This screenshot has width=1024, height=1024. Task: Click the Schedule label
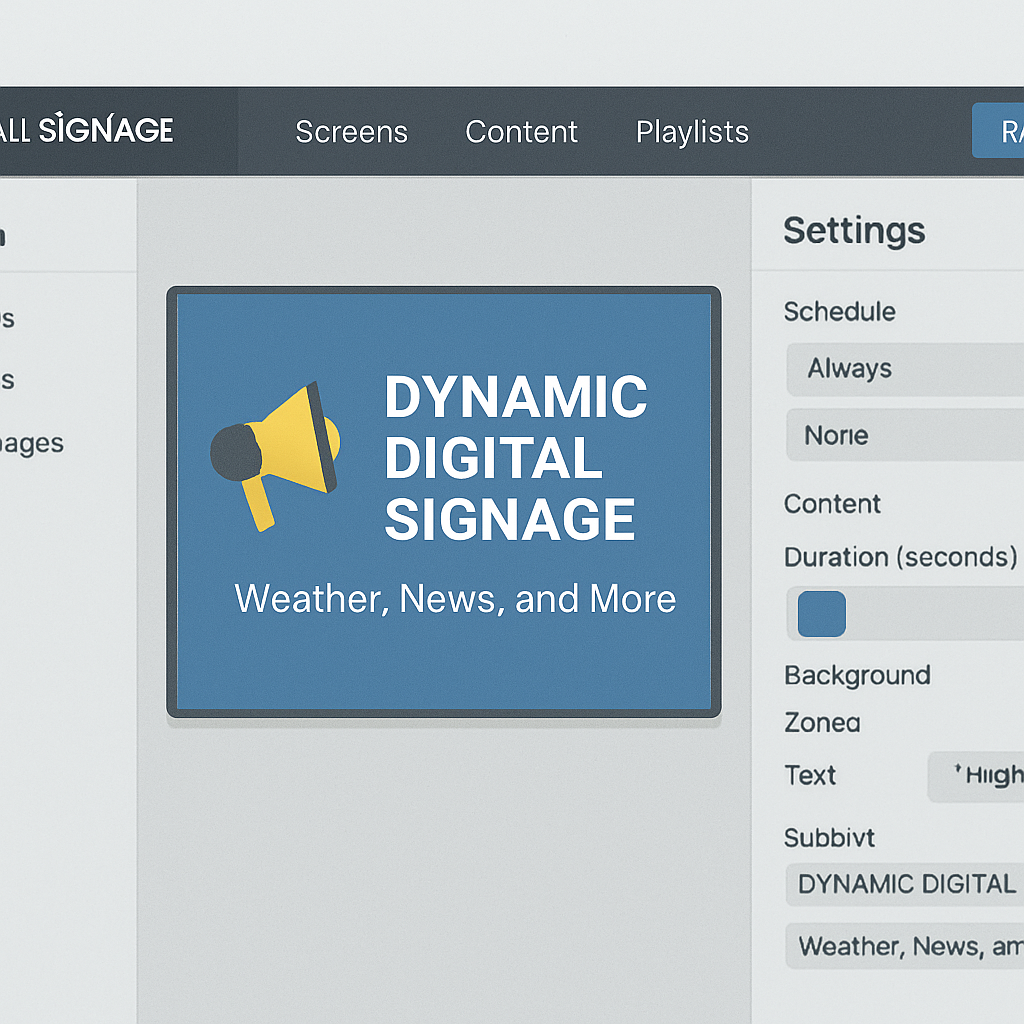click(x=839, y=312)
